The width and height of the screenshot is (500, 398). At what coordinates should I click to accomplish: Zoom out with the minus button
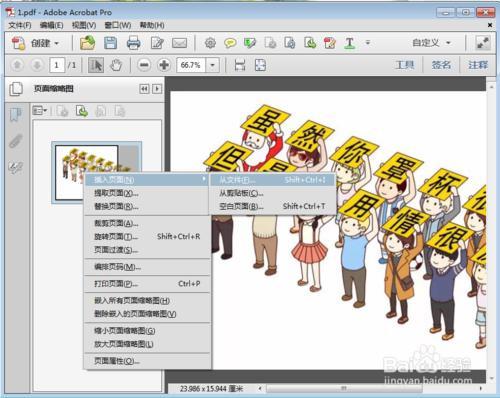144,65
